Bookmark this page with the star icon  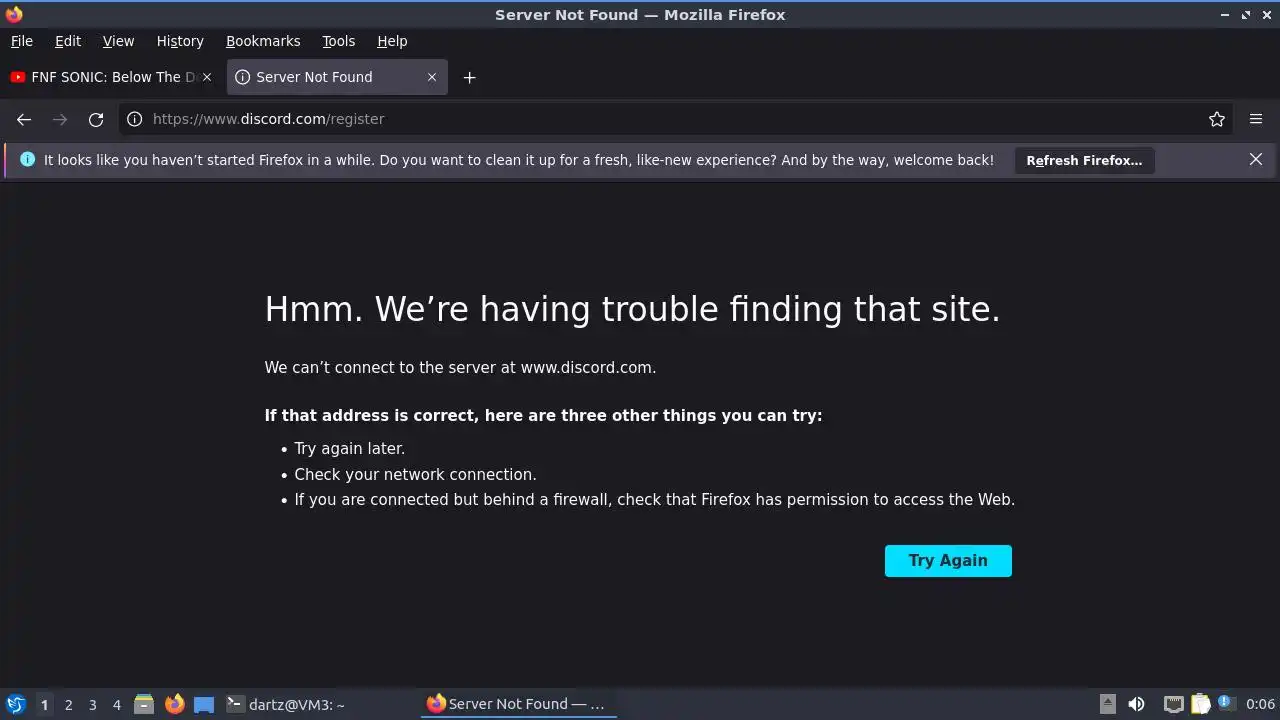click(x=1217, y=119)
